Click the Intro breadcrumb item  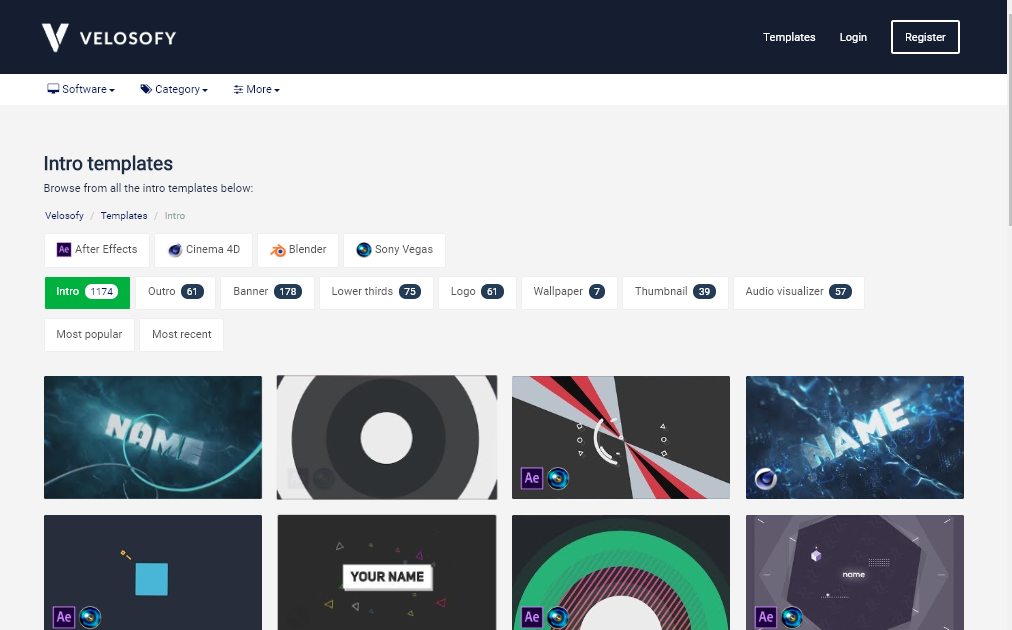coord(174,216)
